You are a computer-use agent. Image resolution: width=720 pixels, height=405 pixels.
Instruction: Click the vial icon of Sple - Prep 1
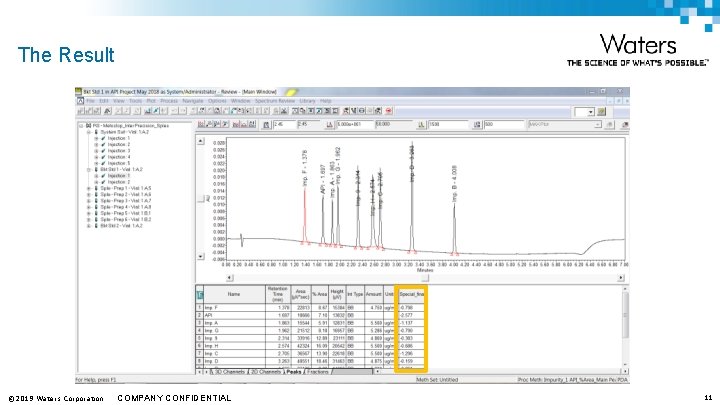tap(96, 188)
